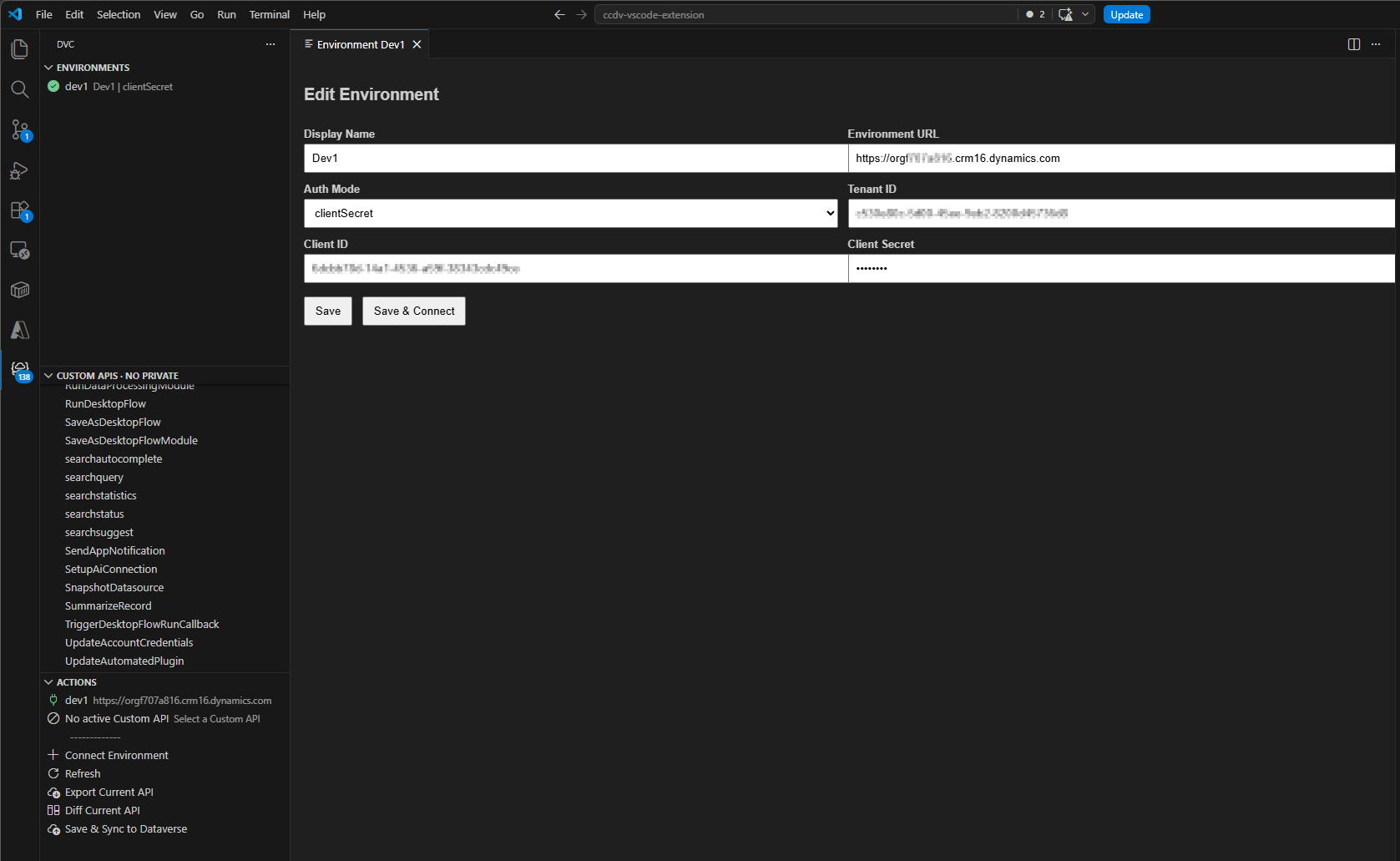Click the No active Custom API icon
Viewport: 1400px width, 861px height.
(x=53, y=718)
